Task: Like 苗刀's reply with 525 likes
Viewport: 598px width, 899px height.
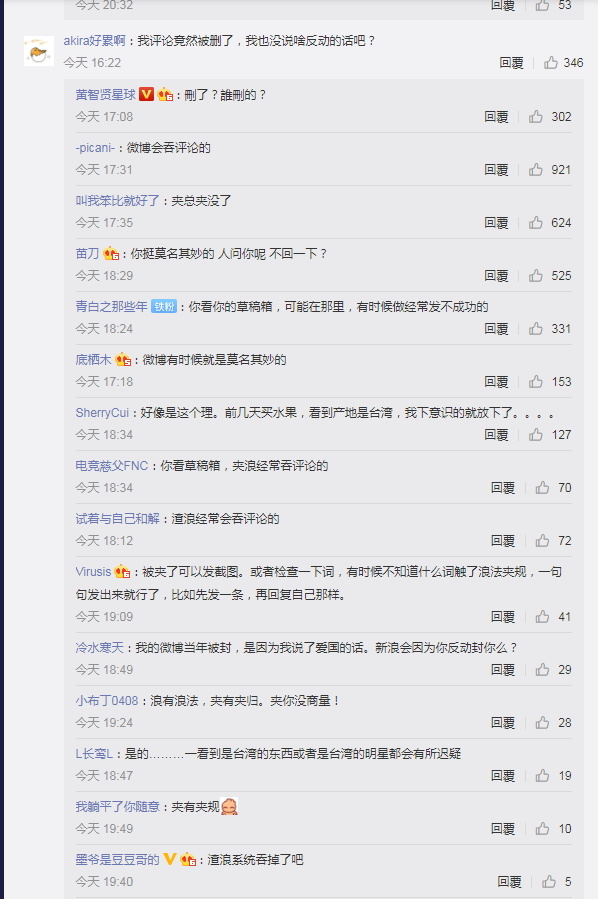Action: tap(536, 276)
